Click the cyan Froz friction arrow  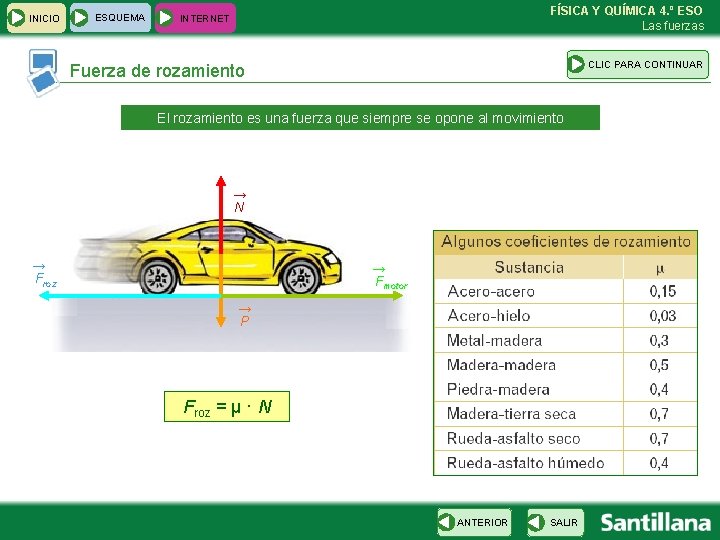pos(130,296)
